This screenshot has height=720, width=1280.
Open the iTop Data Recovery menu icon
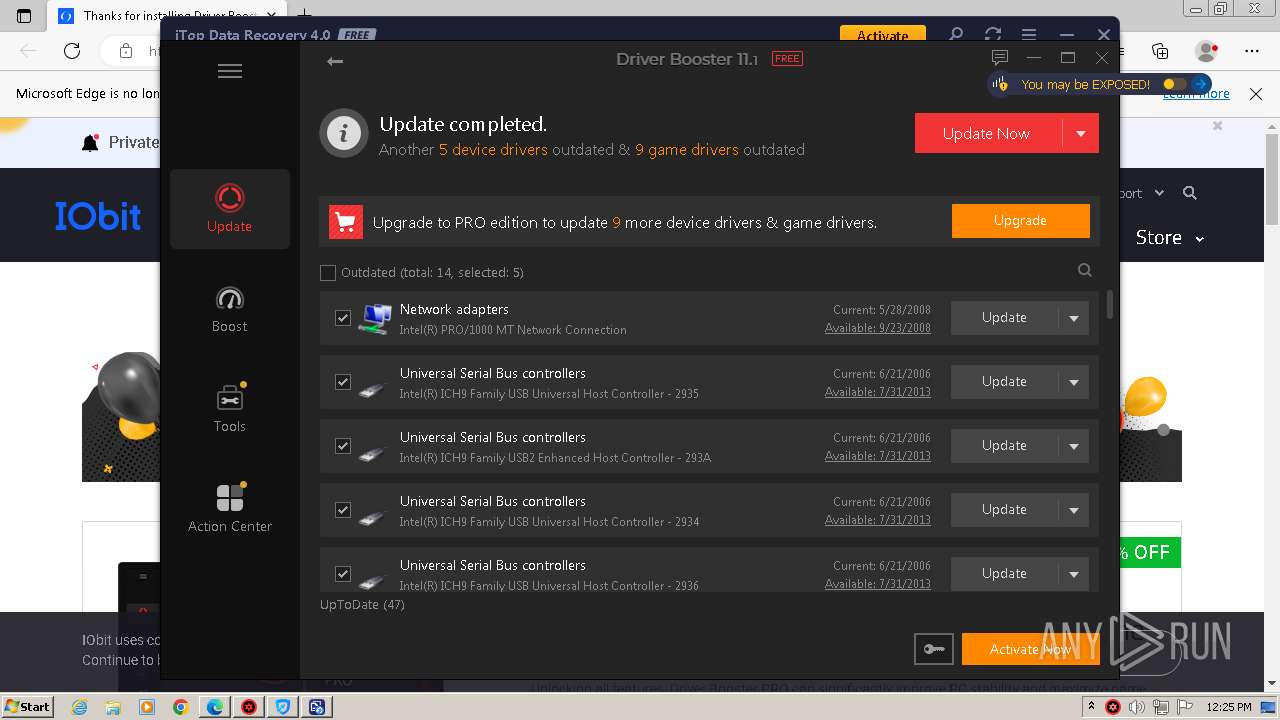pyautogui.click(x=1029, y=35)
